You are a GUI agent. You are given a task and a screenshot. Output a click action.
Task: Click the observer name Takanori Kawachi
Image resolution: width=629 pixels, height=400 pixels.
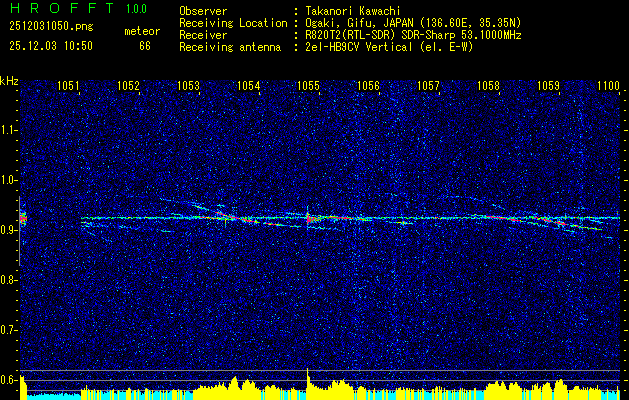coord(353,11)
